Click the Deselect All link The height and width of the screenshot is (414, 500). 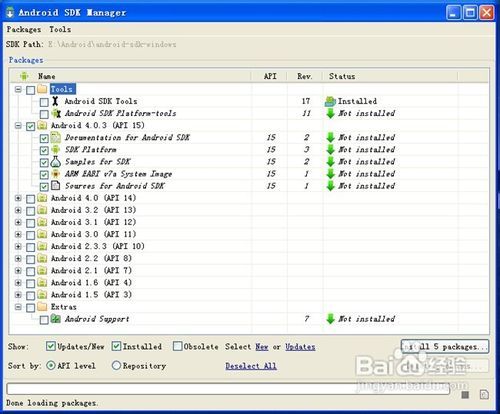click(251, 366)
